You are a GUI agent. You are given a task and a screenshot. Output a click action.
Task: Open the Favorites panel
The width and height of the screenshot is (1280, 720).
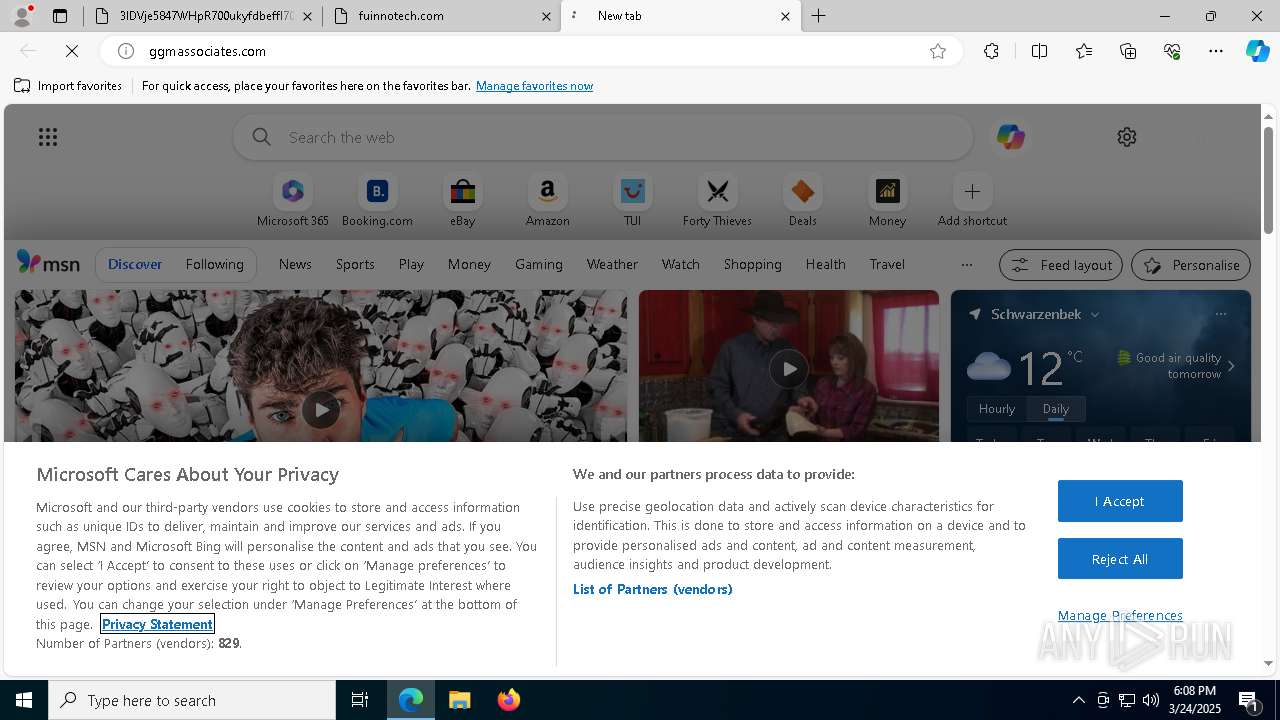tap(1084, 51)
